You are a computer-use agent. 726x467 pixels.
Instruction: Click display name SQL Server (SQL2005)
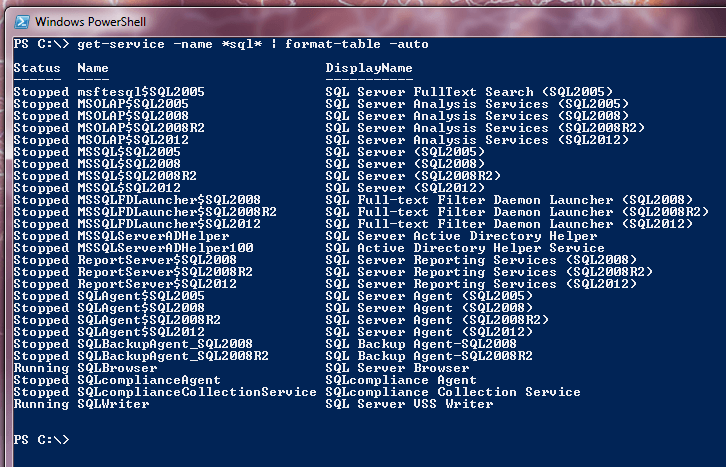405,152
